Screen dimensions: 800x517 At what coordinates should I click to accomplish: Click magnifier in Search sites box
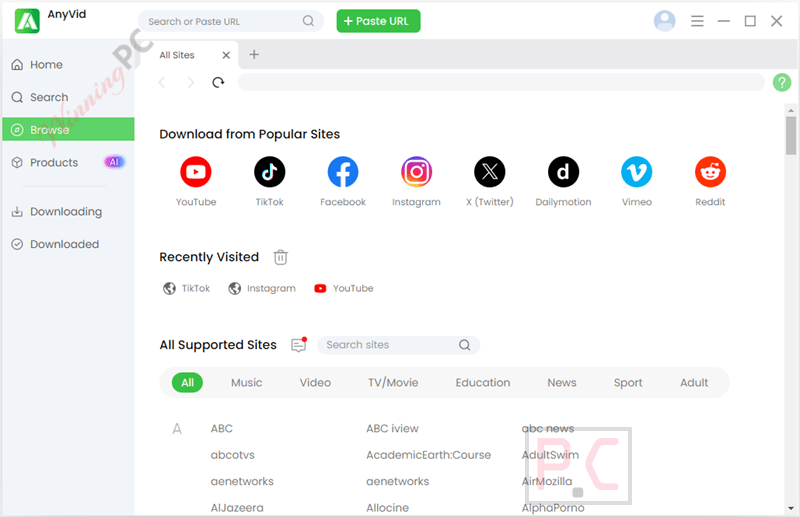[464, 345]
